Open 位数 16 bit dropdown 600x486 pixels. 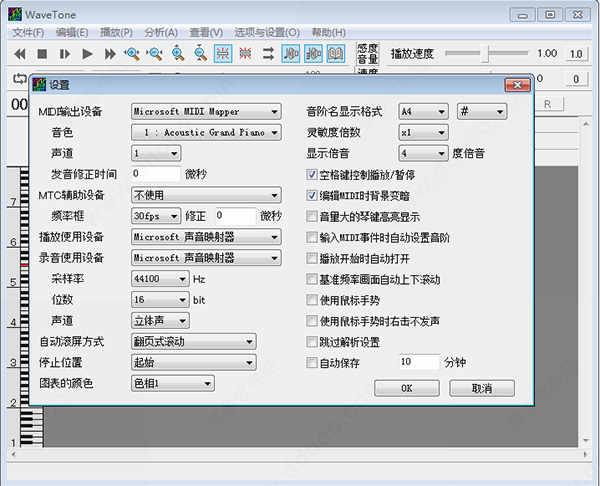pyautogui.click(x=160, y=300)
